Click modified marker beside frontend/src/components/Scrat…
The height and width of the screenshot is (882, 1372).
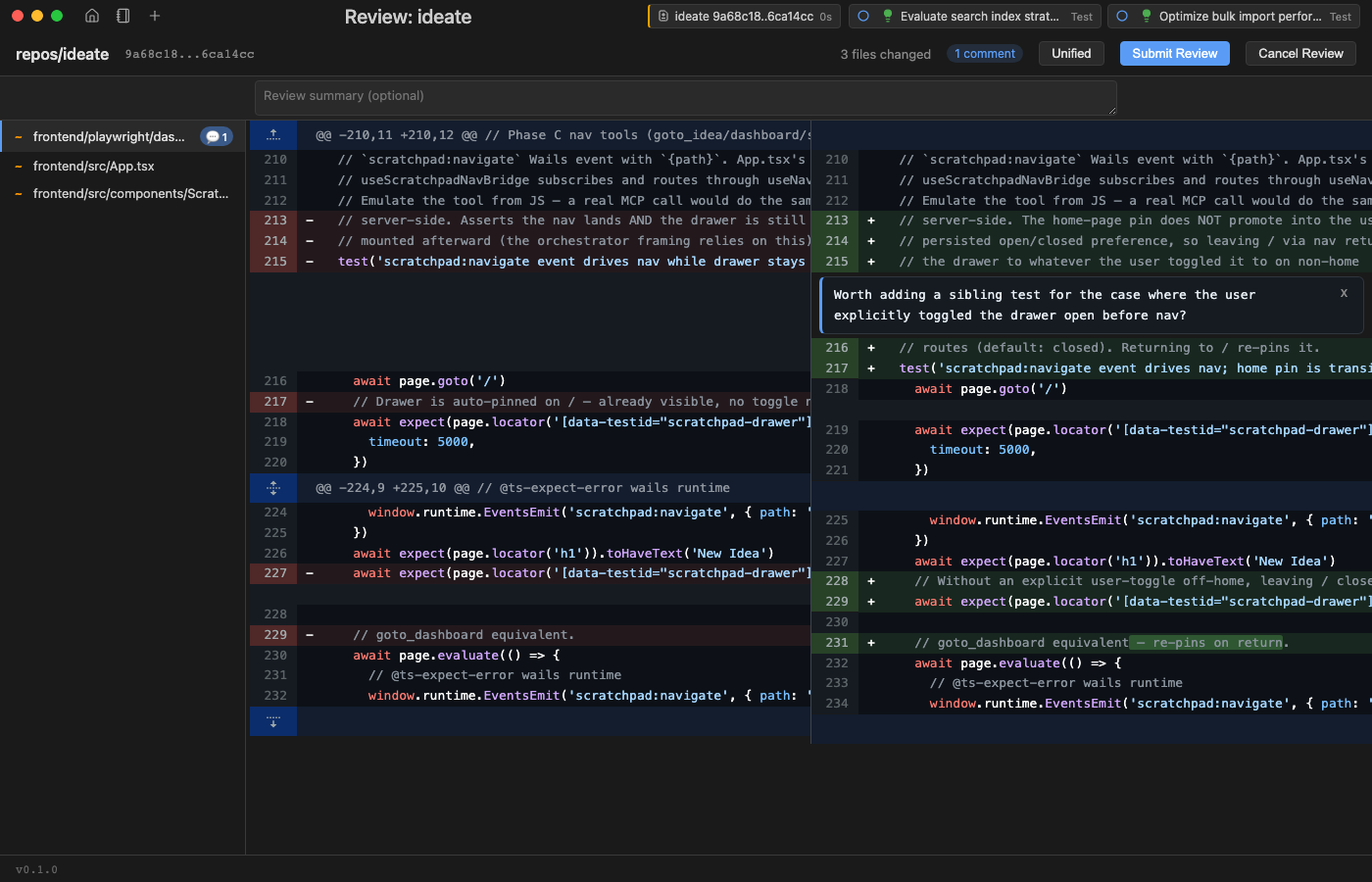[19, 194]
